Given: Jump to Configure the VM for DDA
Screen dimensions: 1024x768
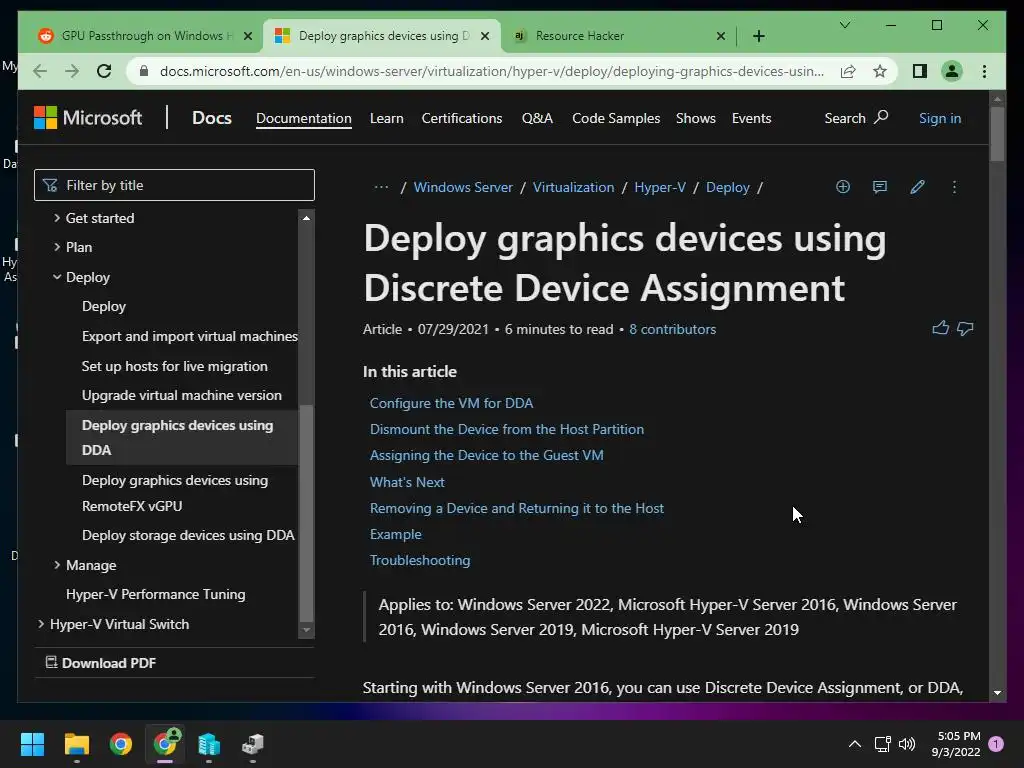Looking at the screenshot, I should click(x=451, y=403).
